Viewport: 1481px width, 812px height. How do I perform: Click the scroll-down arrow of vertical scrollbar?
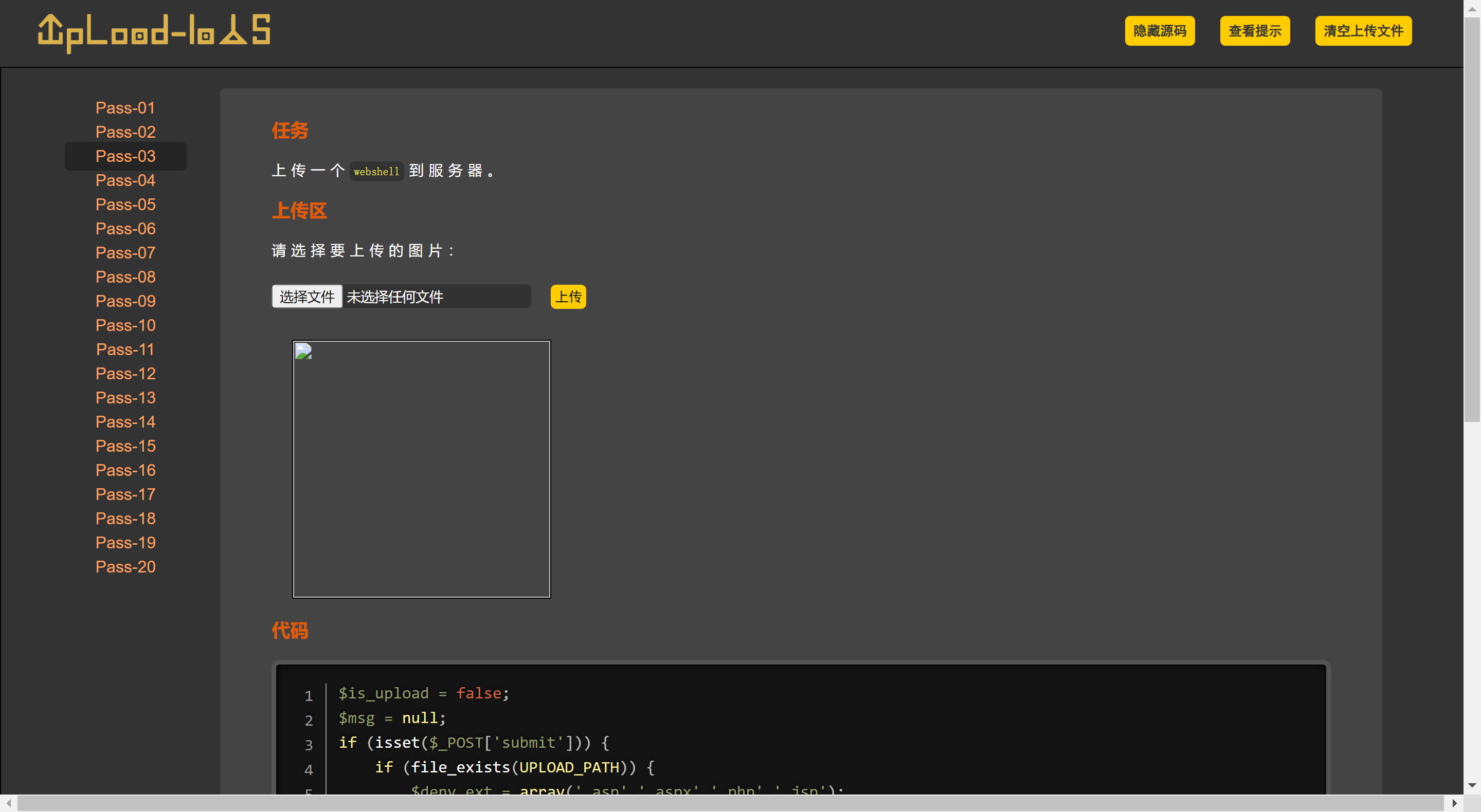point(1472,785)
